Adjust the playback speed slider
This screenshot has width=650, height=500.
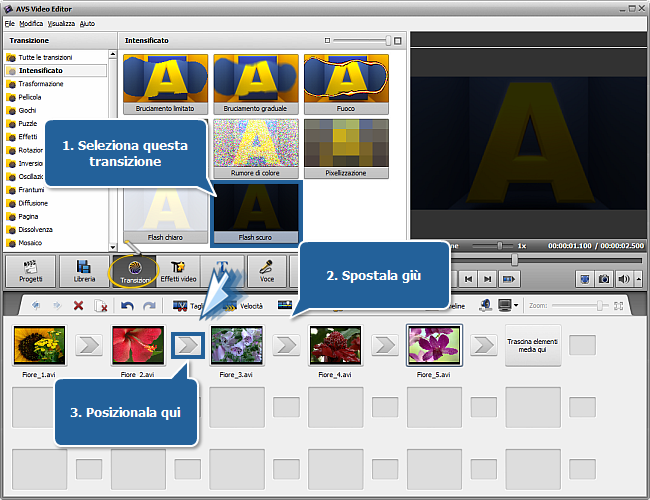coord(500,245)
